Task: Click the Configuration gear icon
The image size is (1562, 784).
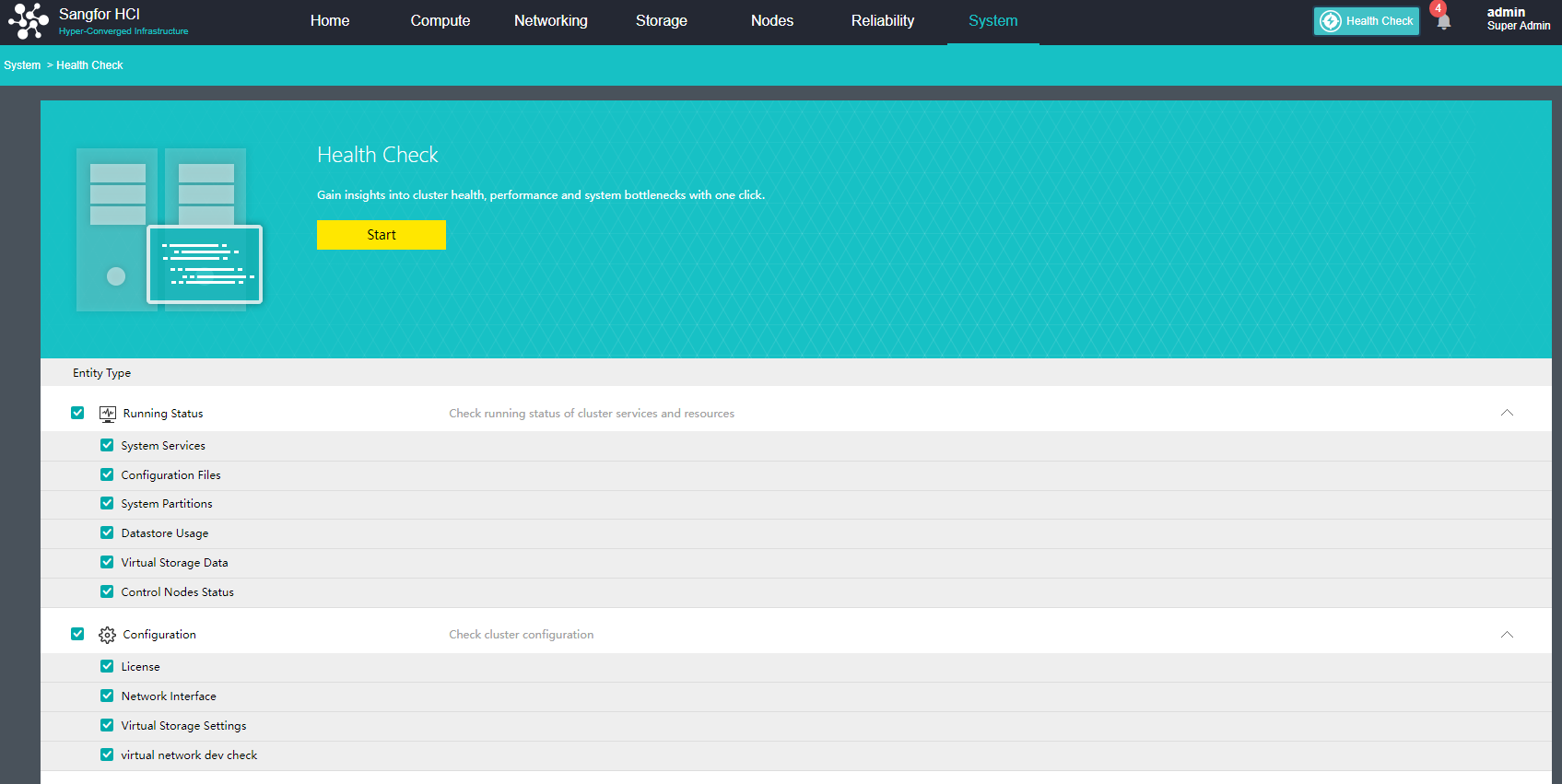Action: [x=108, y=635]
